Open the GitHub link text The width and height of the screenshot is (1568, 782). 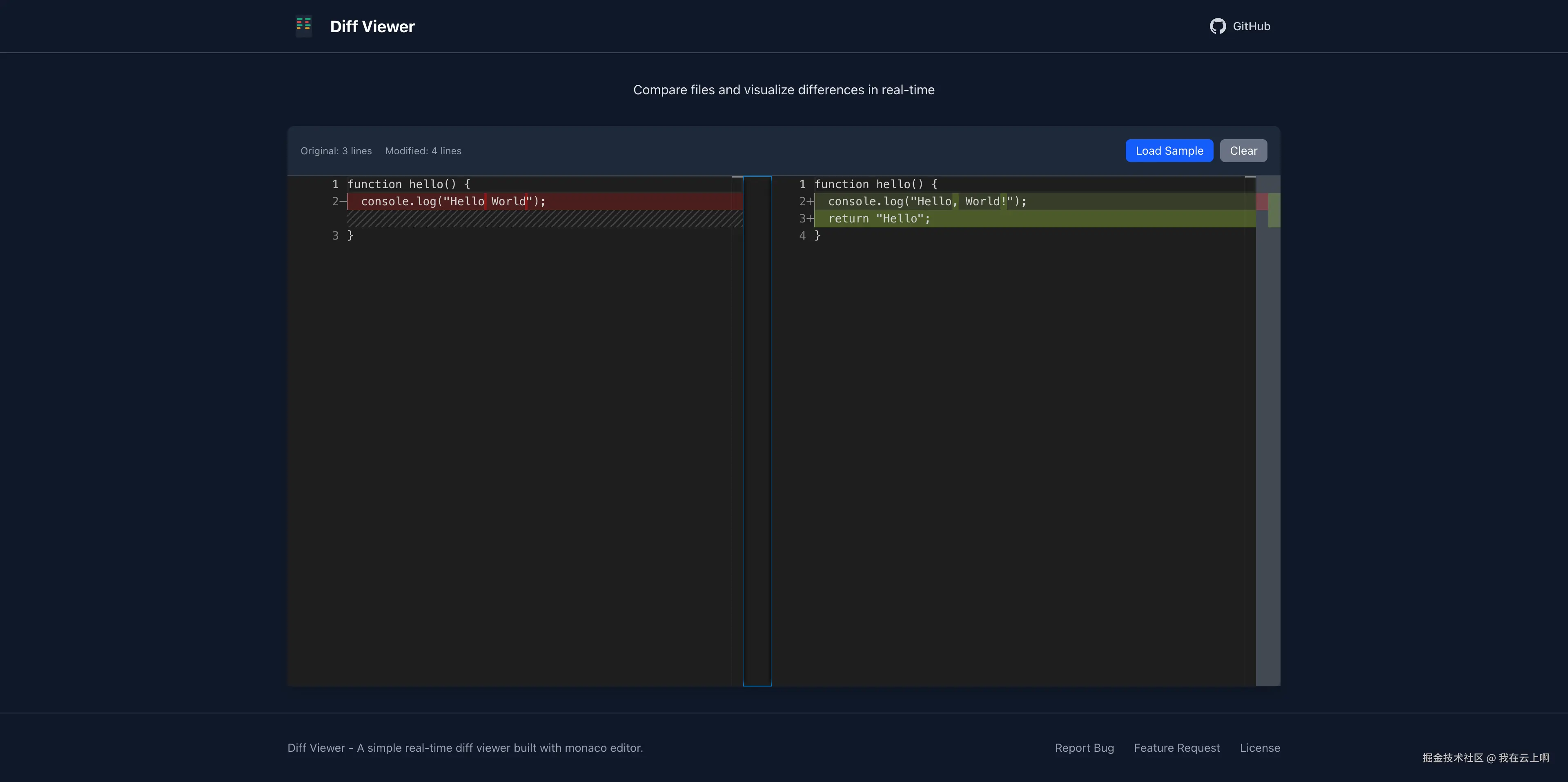[x=1252, y=26]
